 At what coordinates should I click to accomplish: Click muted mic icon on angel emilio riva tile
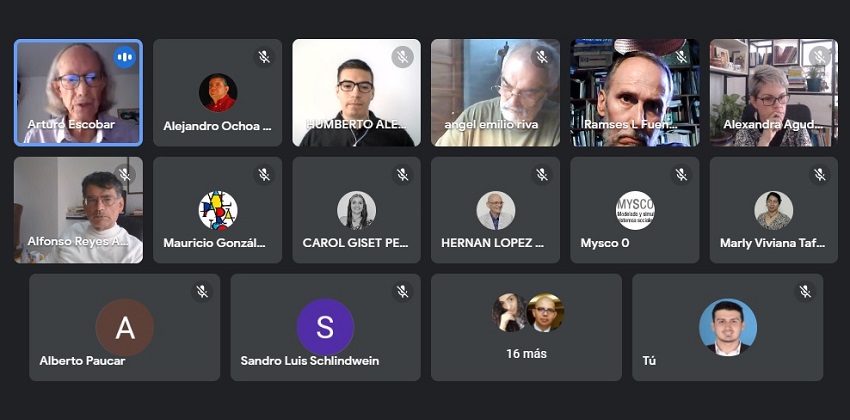(542, 57)
